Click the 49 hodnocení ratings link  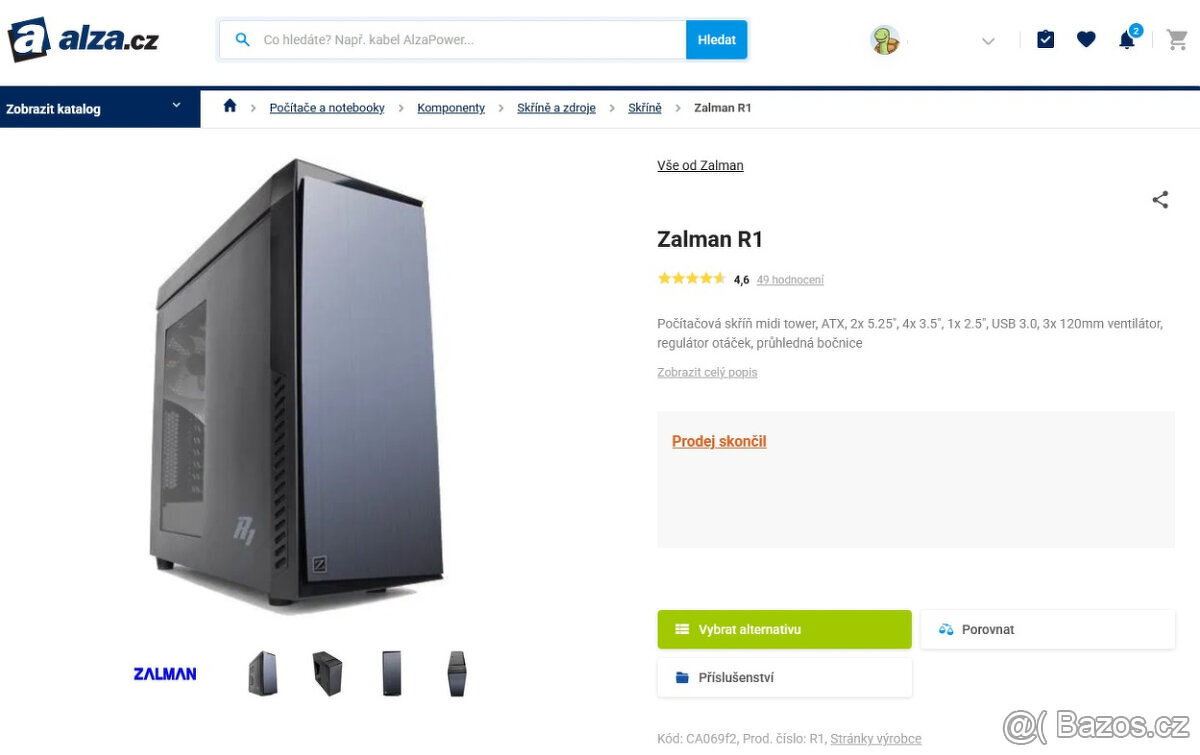790,279
